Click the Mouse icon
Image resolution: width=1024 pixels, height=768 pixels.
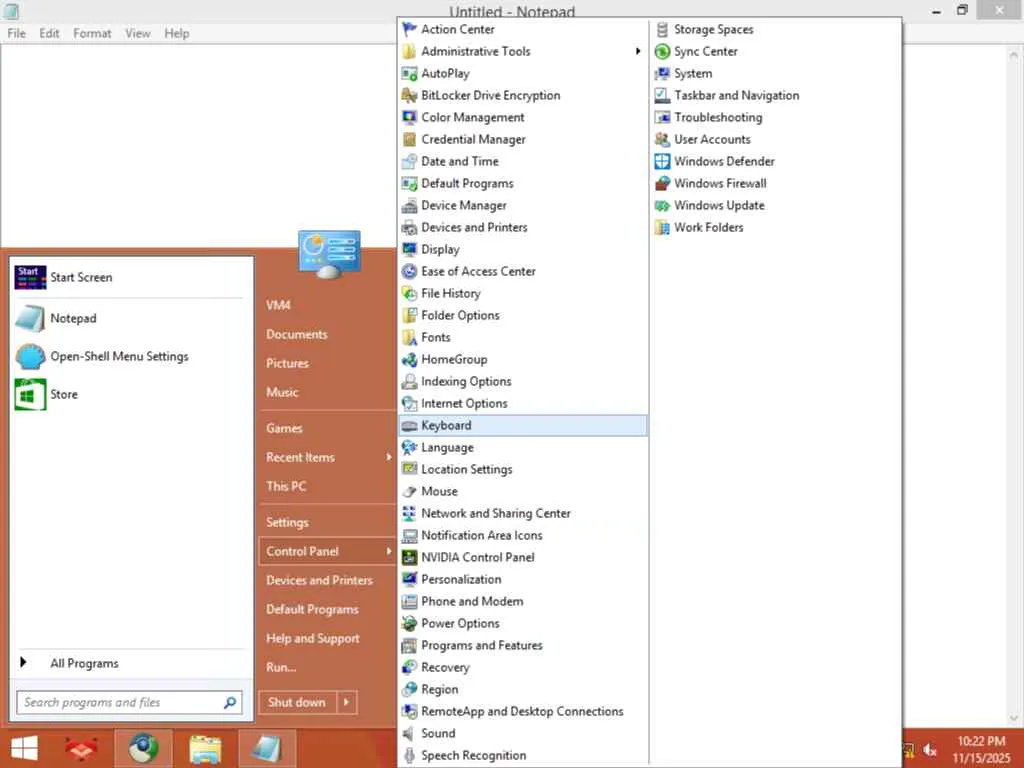(x=409, y=492)
